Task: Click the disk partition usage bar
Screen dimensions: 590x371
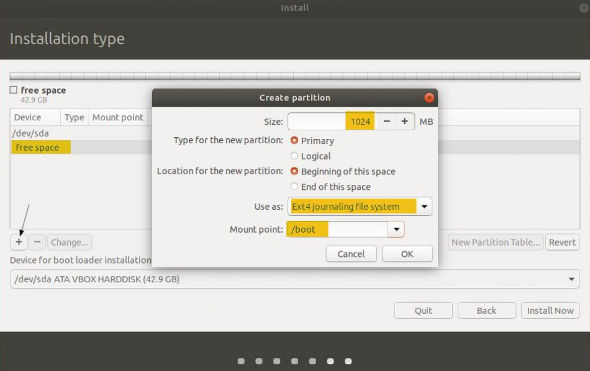Action: (x=295, y=76)
